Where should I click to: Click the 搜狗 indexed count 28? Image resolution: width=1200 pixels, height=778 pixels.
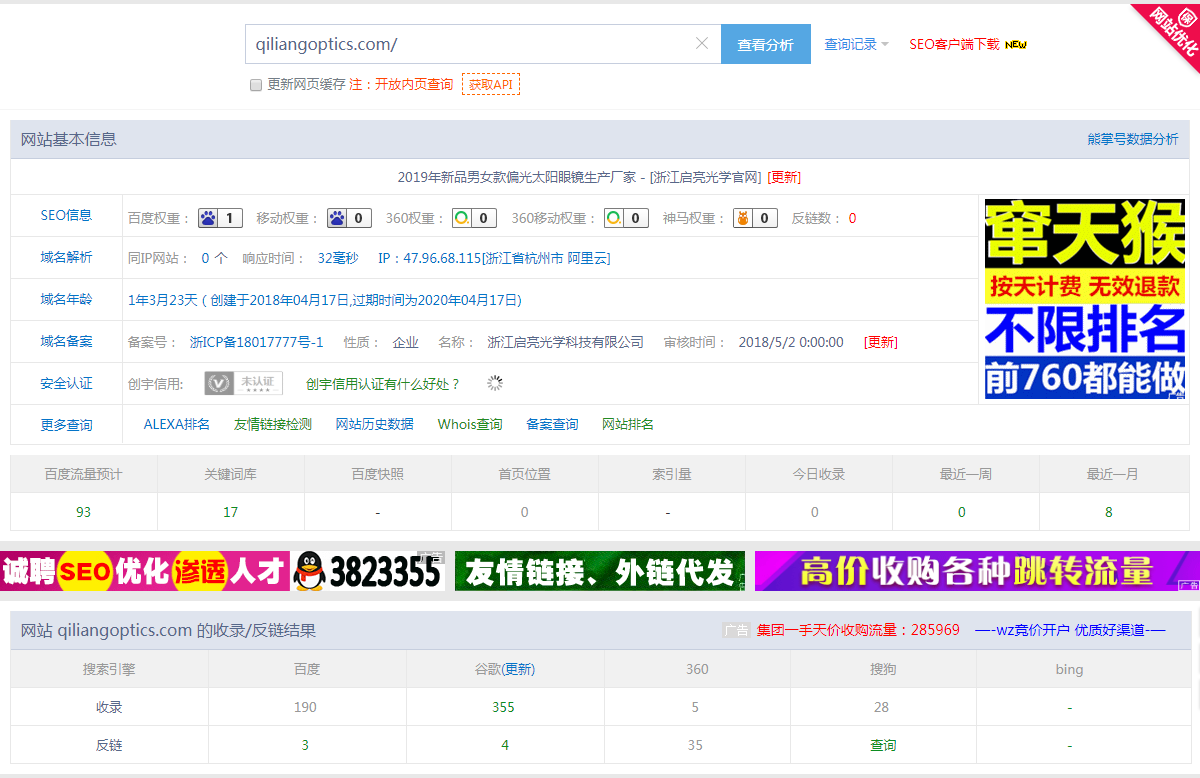[881, 707]
